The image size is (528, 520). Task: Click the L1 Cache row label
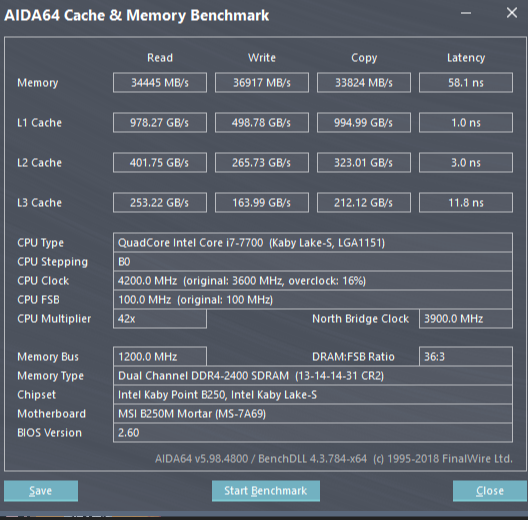[39, 123]
